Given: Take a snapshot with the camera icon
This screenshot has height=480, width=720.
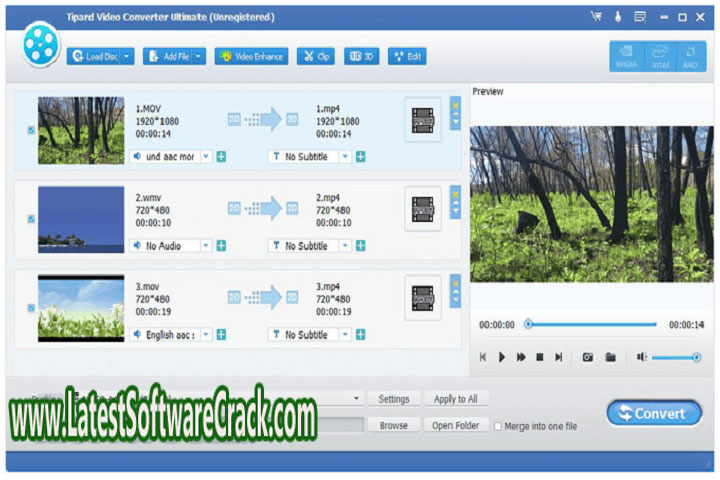Looking at the screenshot, I should (x=588, y=357).
